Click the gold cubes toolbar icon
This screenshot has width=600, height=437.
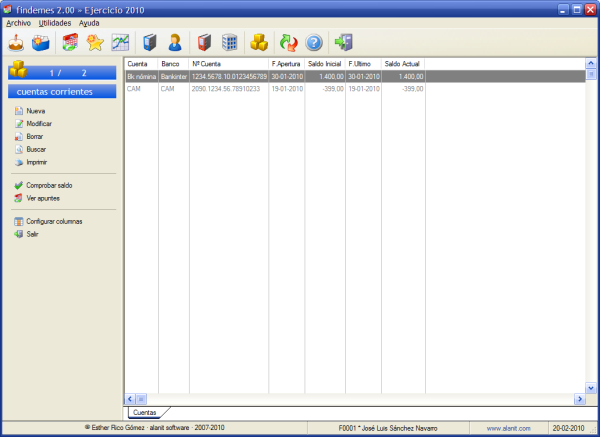(259, 42)
